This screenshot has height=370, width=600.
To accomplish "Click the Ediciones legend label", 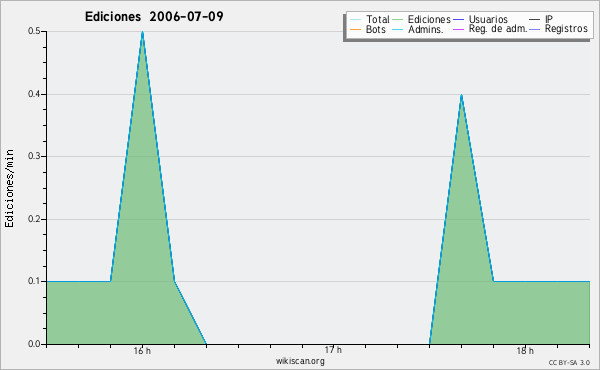I will pos(429,19).
